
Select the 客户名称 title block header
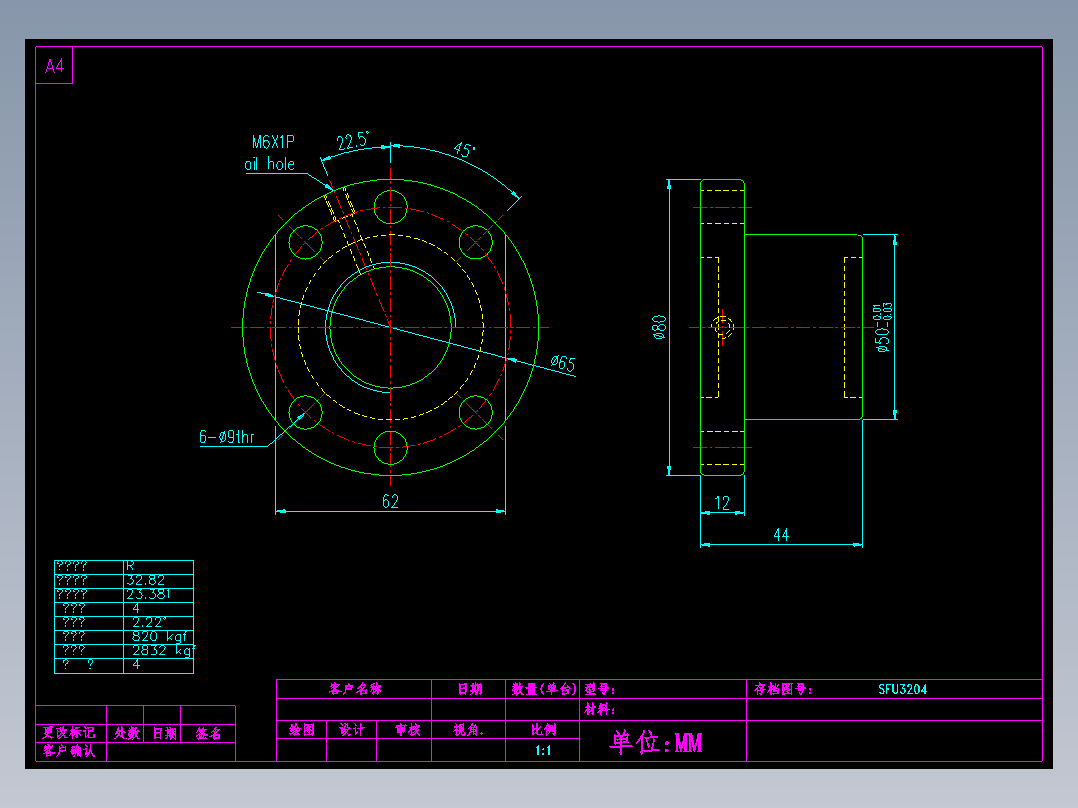click(x=355, y=689)
